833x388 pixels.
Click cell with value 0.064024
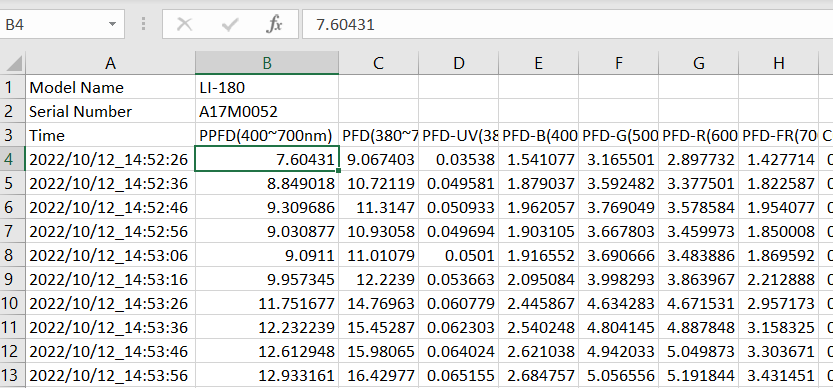click(x=458, y=351)
